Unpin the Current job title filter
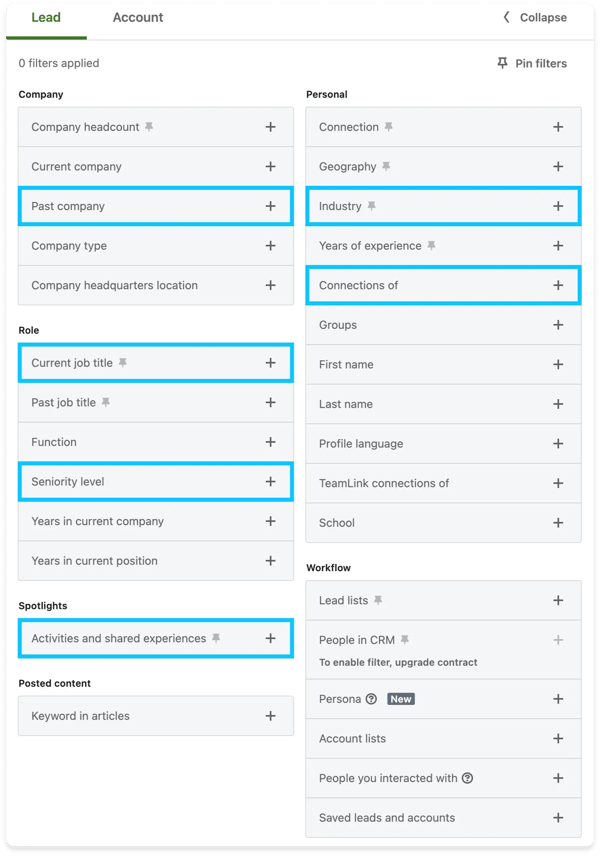 pyautogui.click(x=123, y=363)
